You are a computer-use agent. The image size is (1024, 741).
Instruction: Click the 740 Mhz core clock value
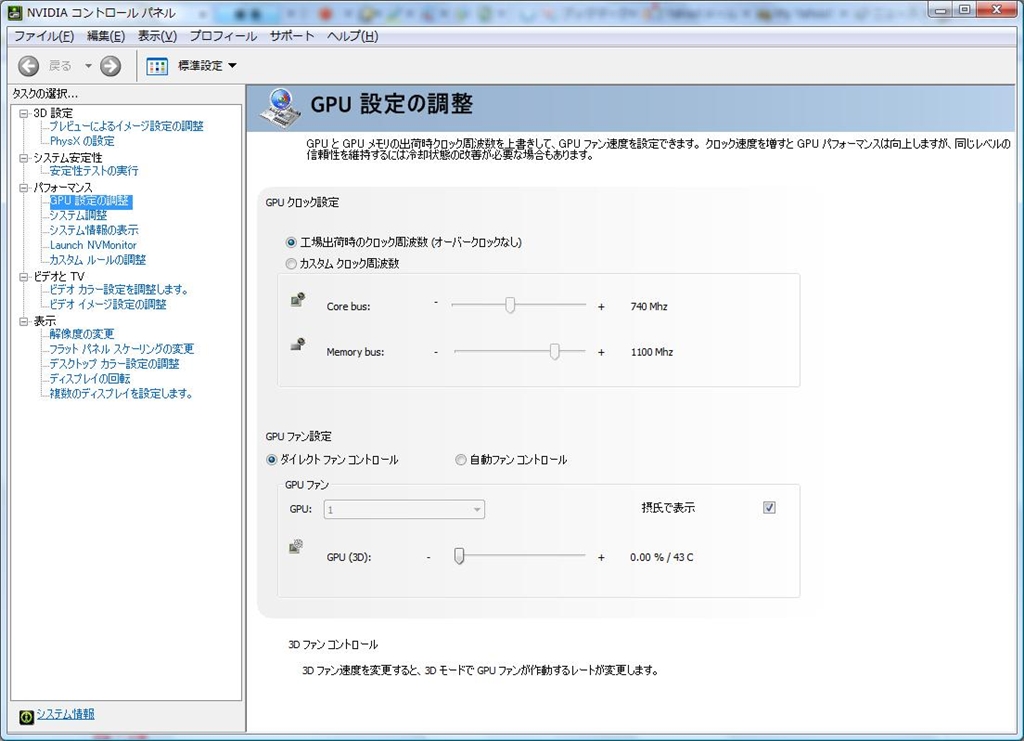[x=649, y=306]
